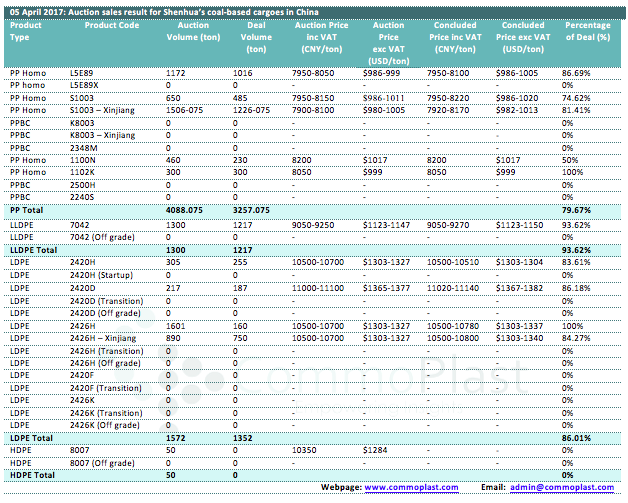Click the 'LLDPE Total' row label

click(32, 247)
